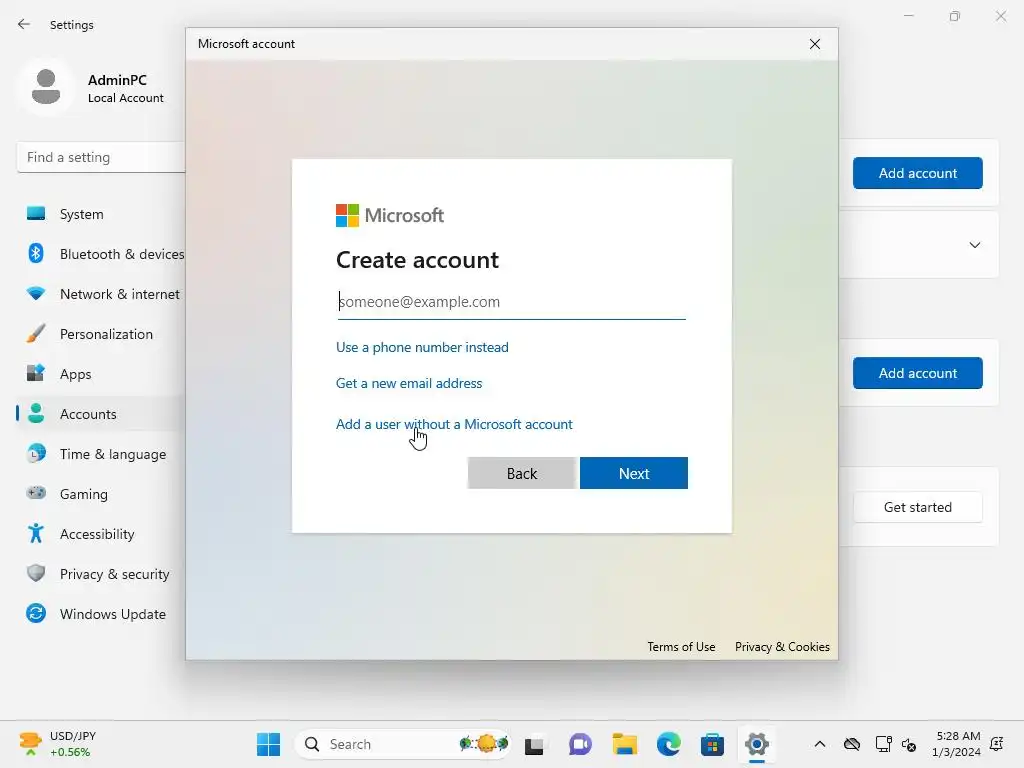
Task: Click the upper Add account button
Action: point(918,173)
